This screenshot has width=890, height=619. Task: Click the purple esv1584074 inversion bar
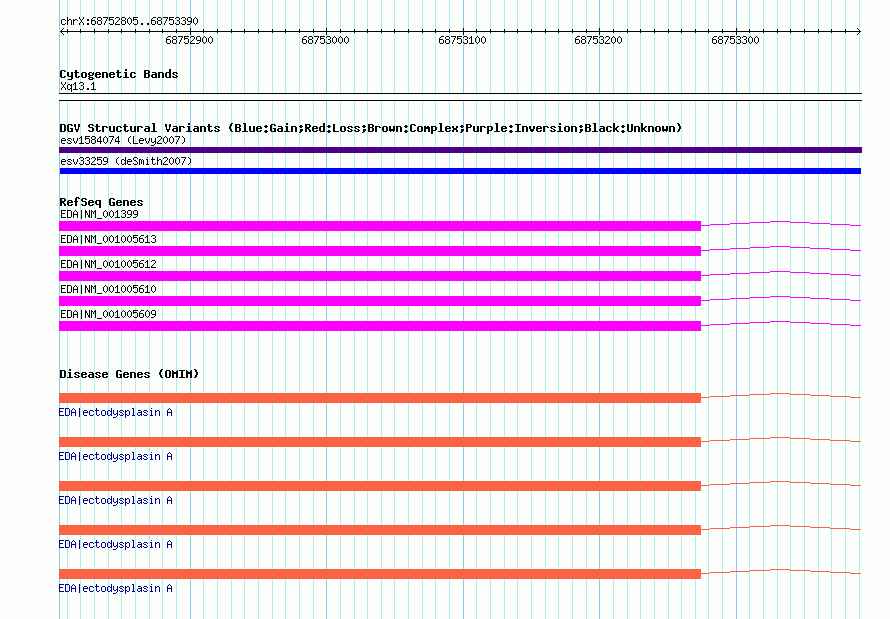460,150
